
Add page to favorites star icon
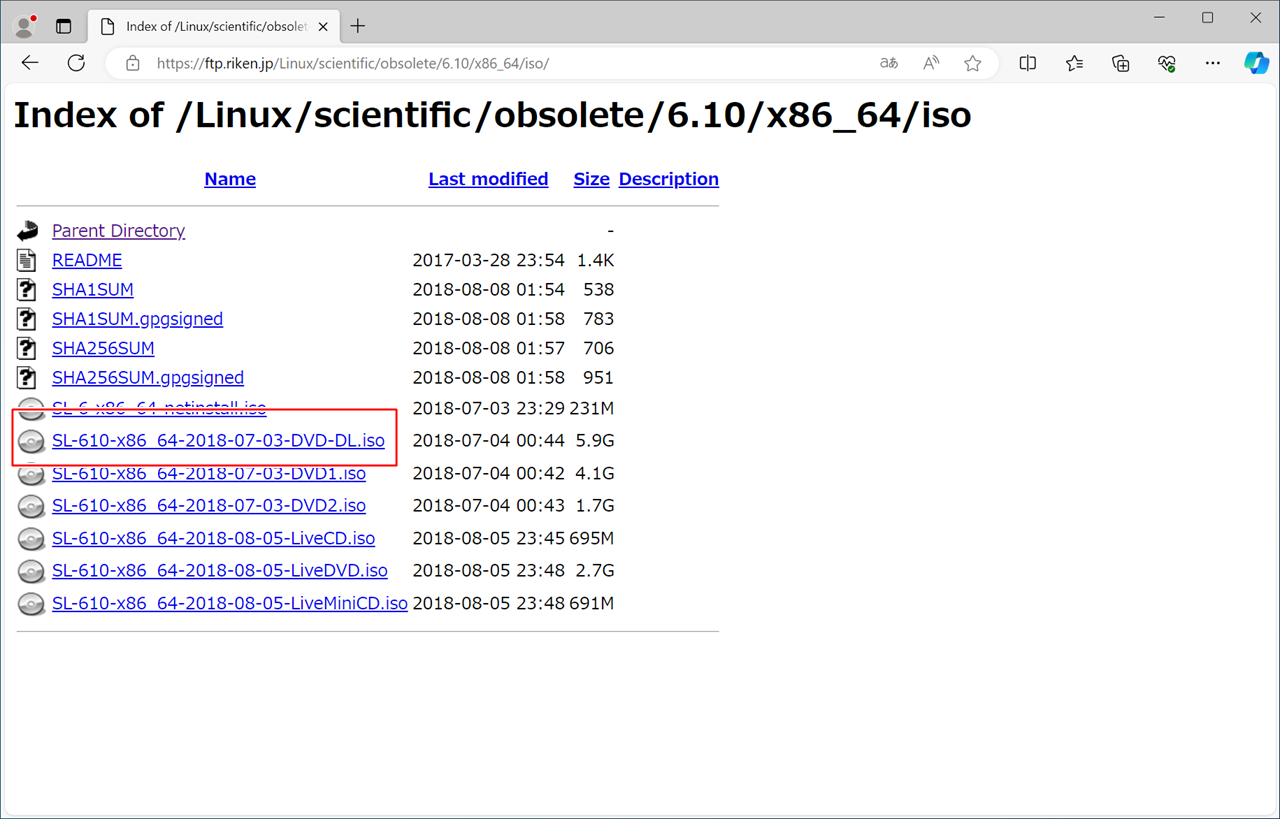point(972,63)
